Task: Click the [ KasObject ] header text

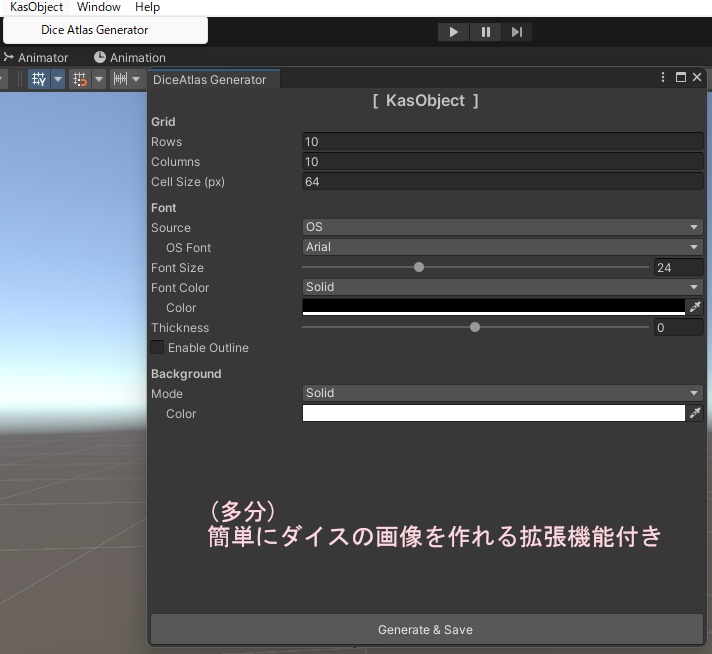Action: pyautogui.click(x=425, y=101)
